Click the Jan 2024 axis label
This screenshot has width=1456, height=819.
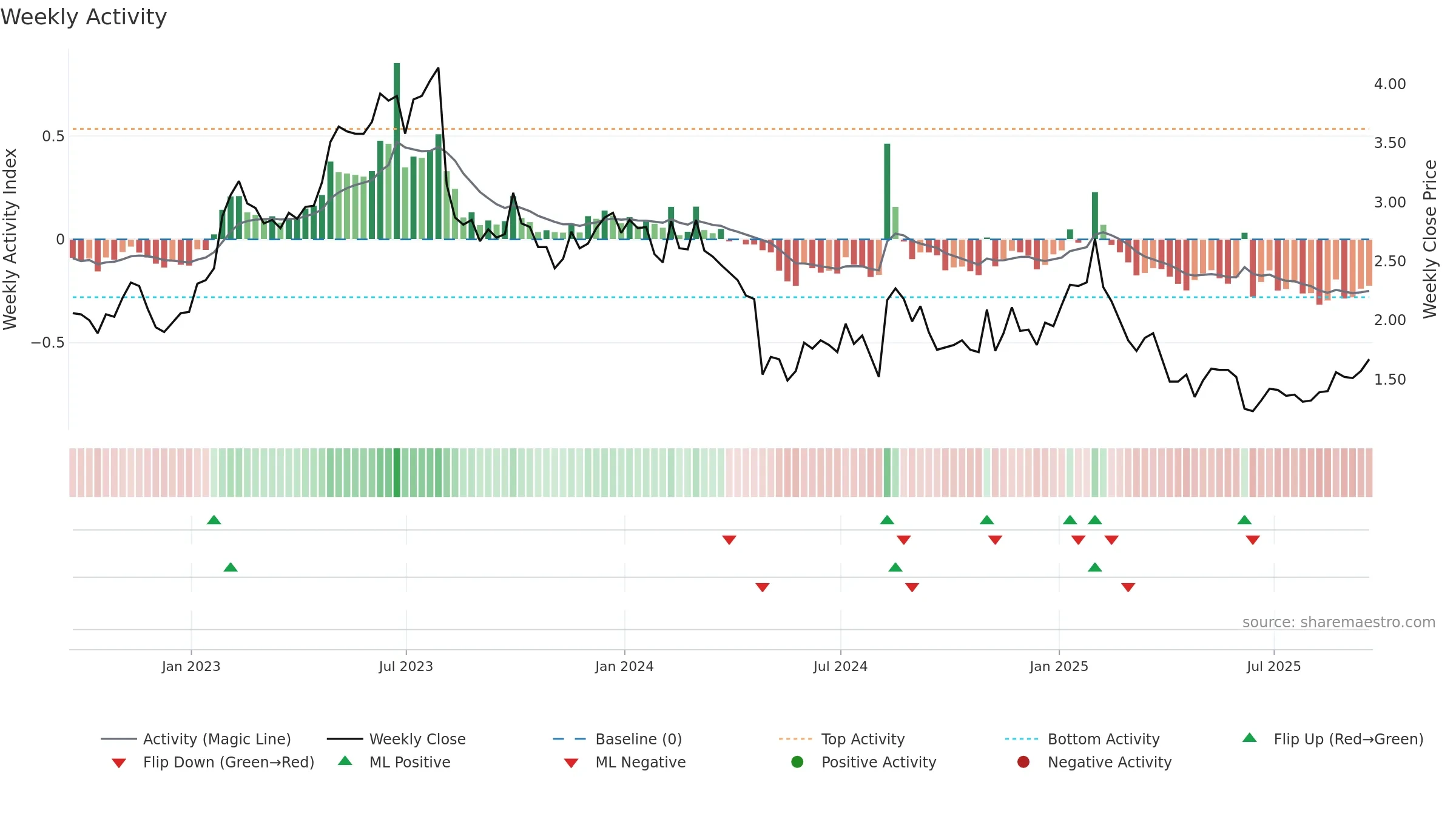[624, 666]
